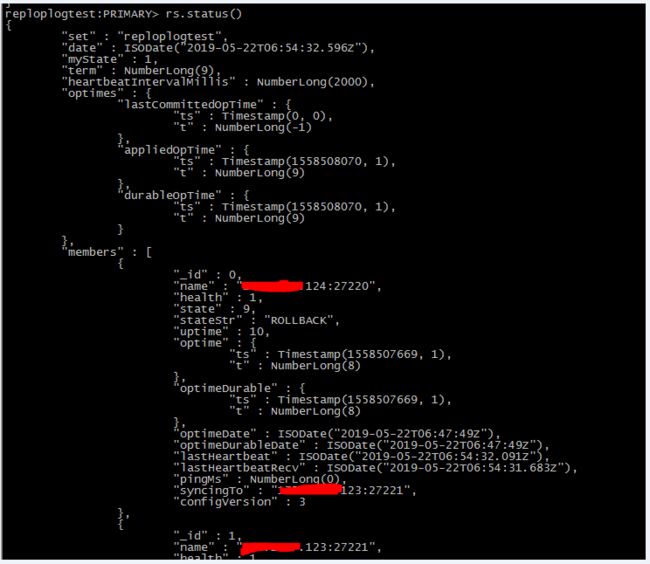Viewport: 650px width, 564px height.
Task: Click the "set" : "reploplogtest" line
Action: pyautogui.click(x=144, y=36)
